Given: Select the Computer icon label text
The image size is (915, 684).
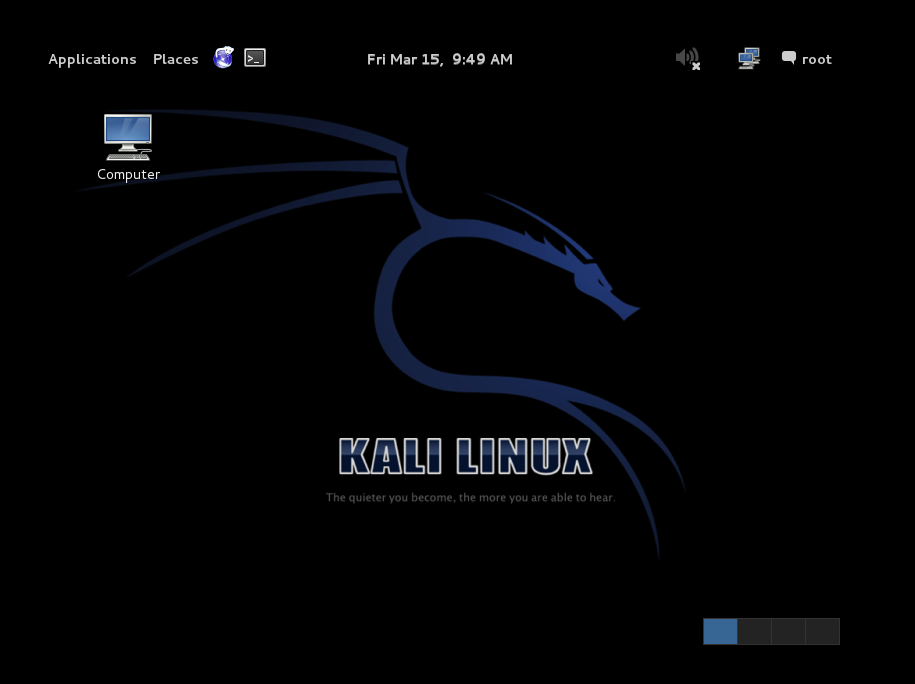Looking at the screenshot, I should [128, 175].
